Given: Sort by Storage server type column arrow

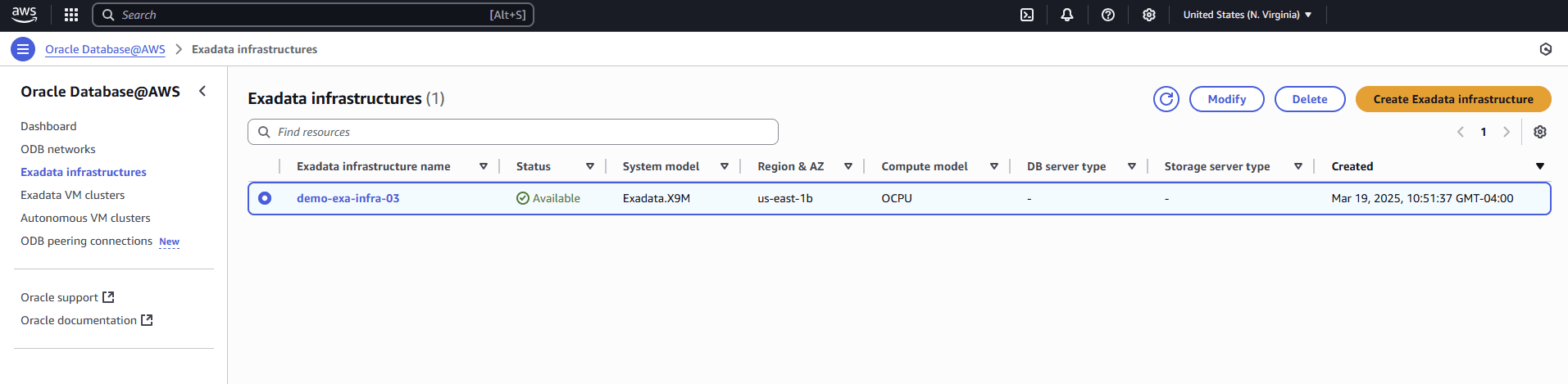Looking at the screenshot, I should 1298,166.
